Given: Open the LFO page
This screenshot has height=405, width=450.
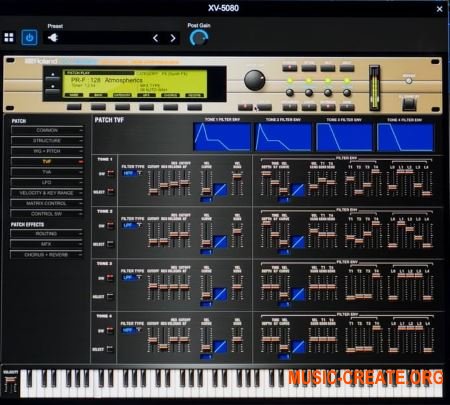Looking at the screenshot, I should [x=47, y=182].
